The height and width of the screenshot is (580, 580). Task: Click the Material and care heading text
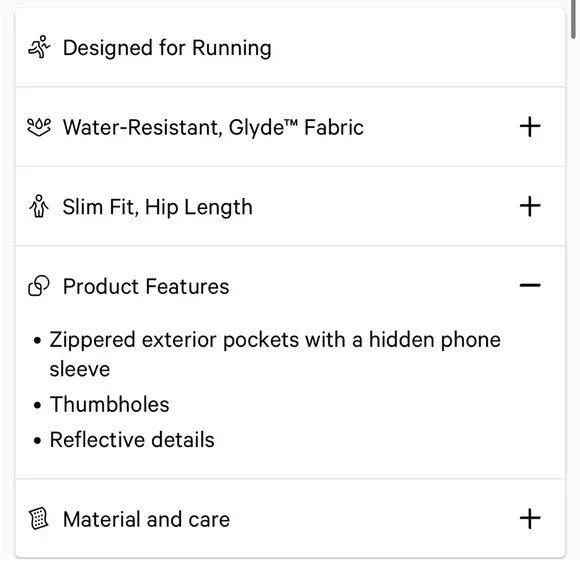coord(146,519)
